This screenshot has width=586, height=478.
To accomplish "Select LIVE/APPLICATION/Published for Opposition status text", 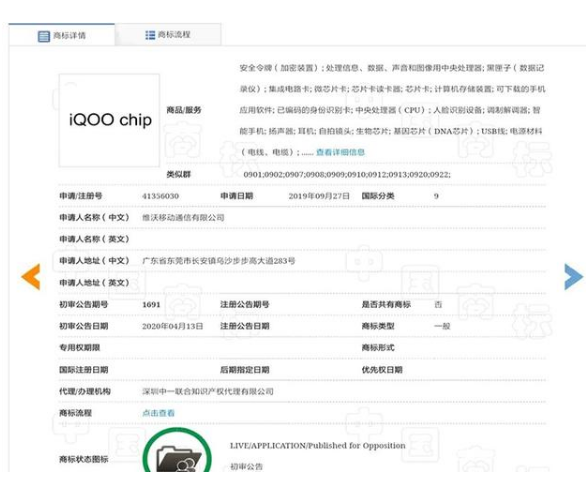I will point(317,445).
